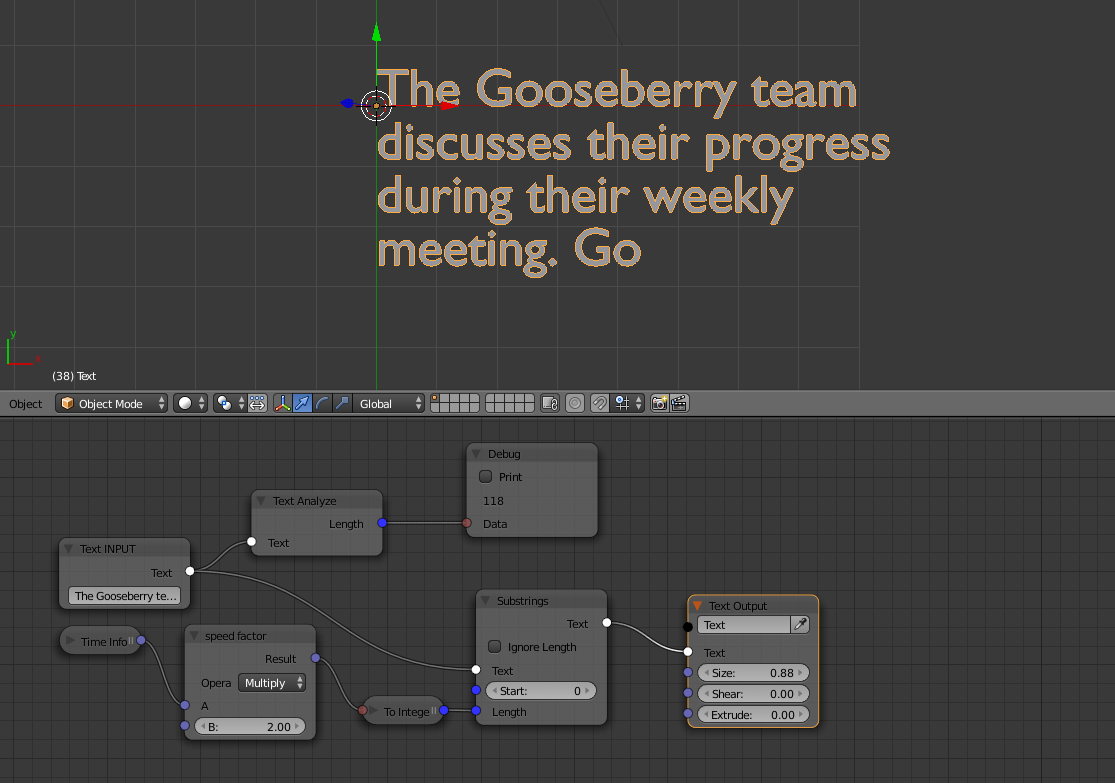Viewport: 1115px width, 783px height.
Task: Click the 3D cursor at the text origin
Action: point(376,106)
